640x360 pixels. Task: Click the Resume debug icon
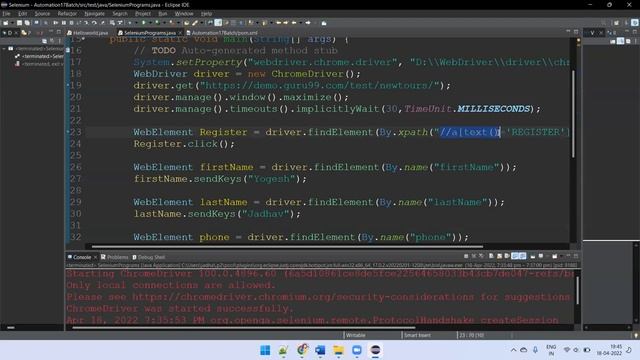point(55,23)
